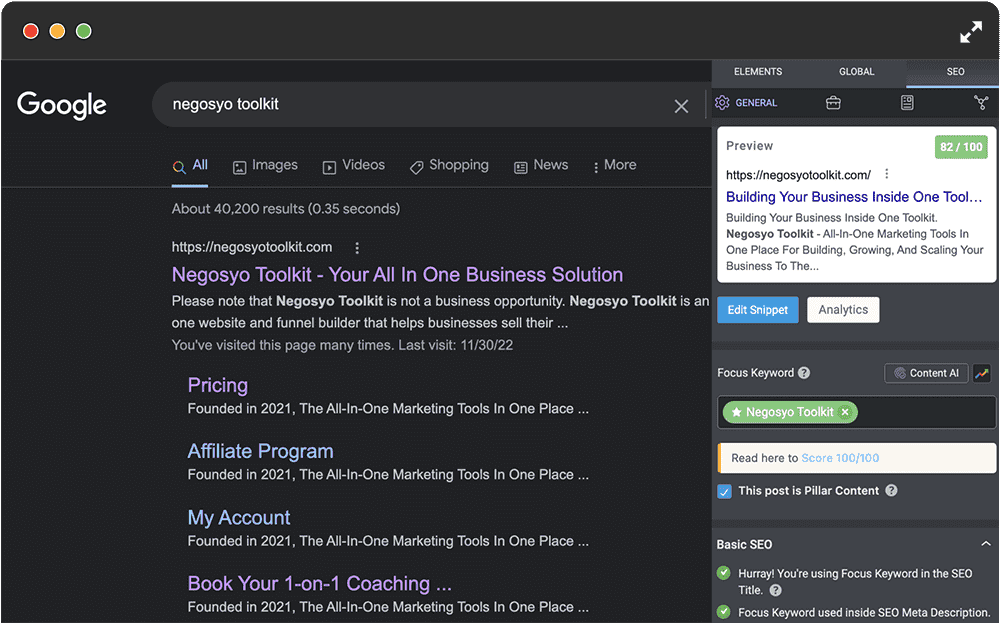The image size is (1000, 629).
Task: Switch to Shopping search results
Action: coord(449,165)
